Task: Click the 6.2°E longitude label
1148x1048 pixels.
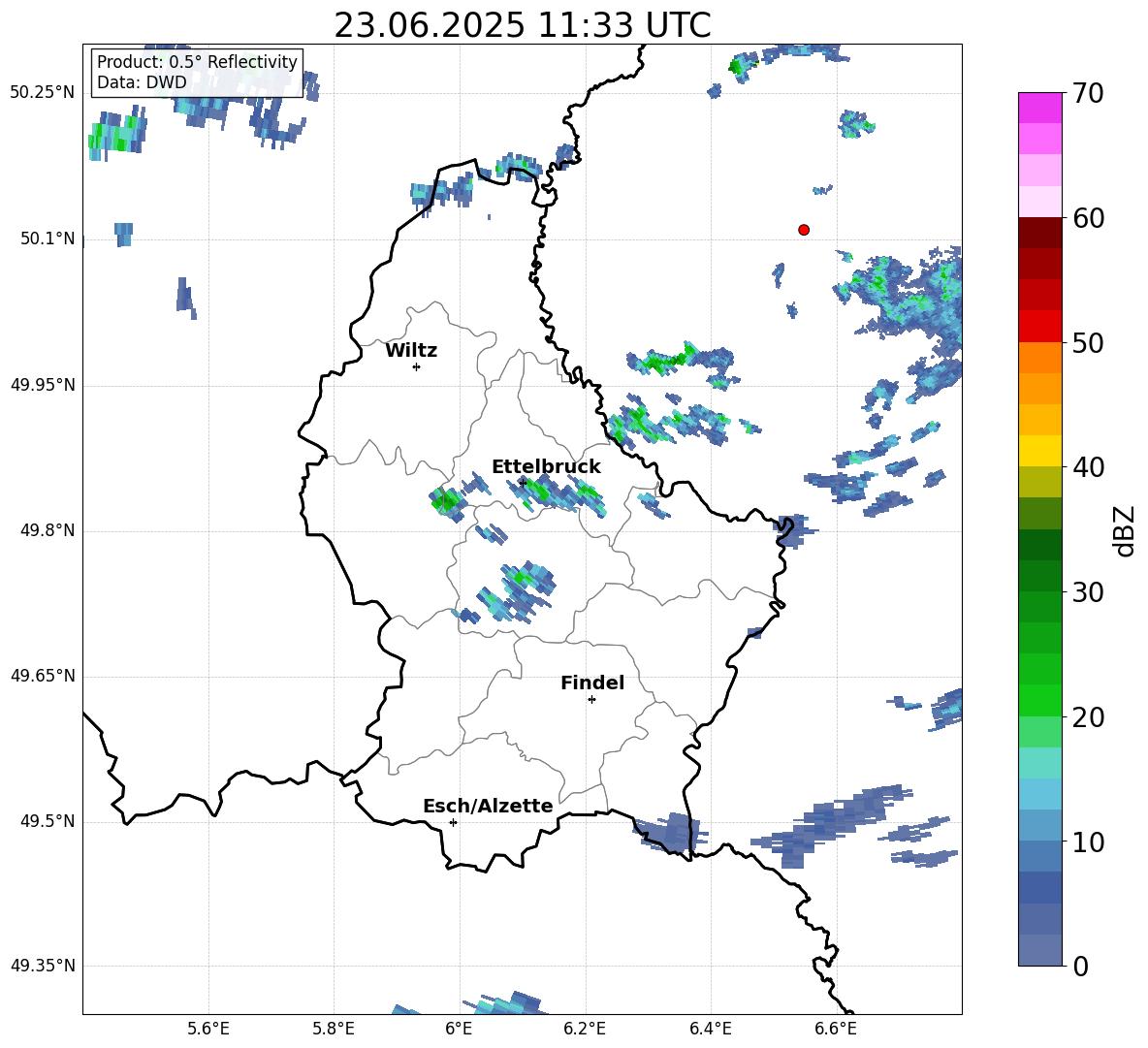Action: click(x=585, y=1030)
